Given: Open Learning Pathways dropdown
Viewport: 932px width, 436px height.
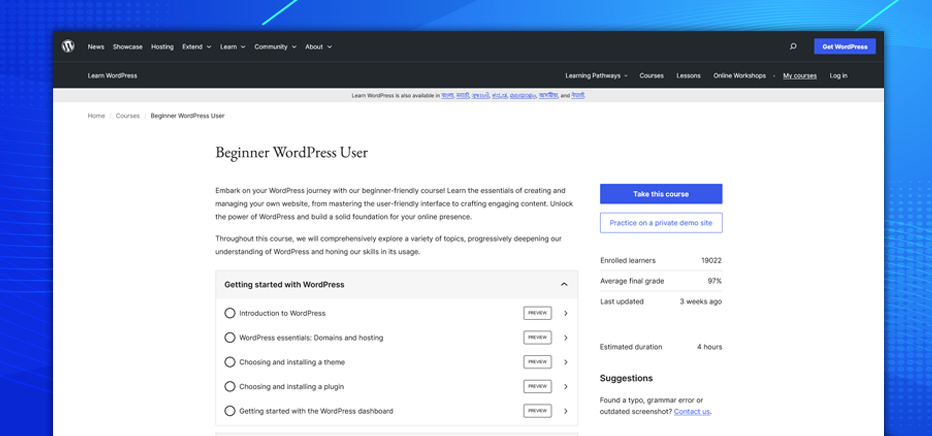Looking at the screenshot, I should pyautogui.click(x=596, y=75).
